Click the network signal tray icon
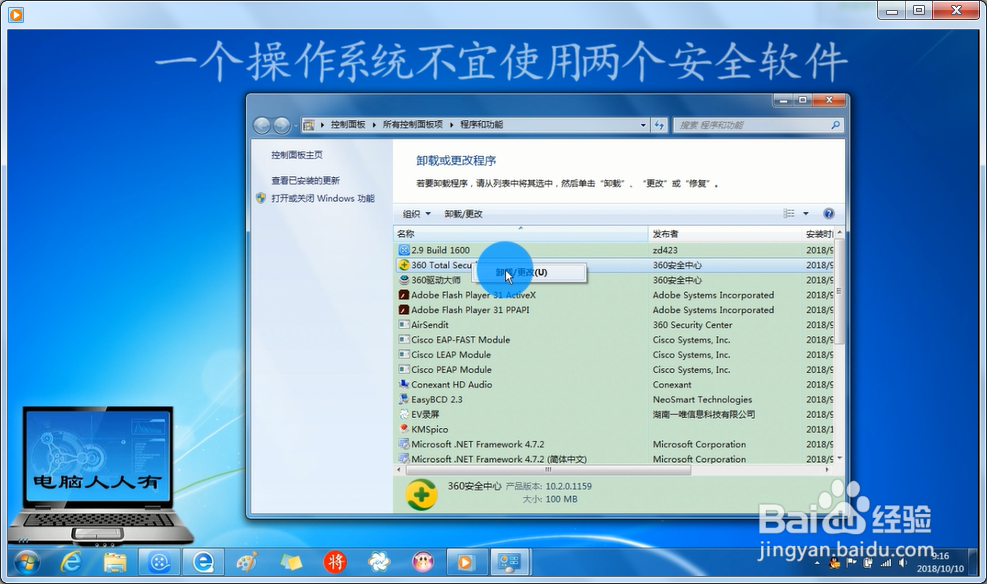 (886, 563)
